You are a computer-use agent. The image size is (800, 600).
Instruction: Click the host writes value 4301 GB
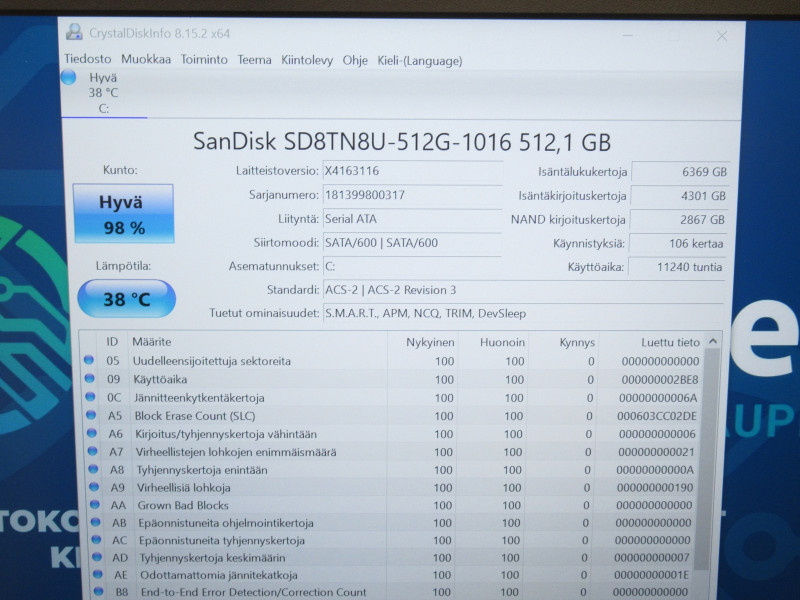(x=679, y=196)
